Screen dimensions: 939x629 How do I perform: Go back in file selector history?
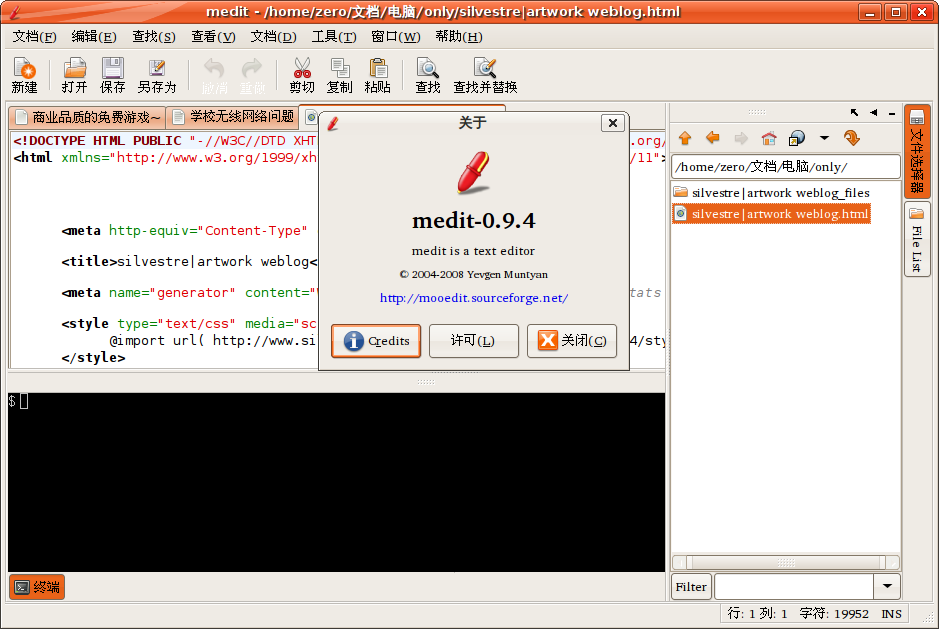click(713, 138)
